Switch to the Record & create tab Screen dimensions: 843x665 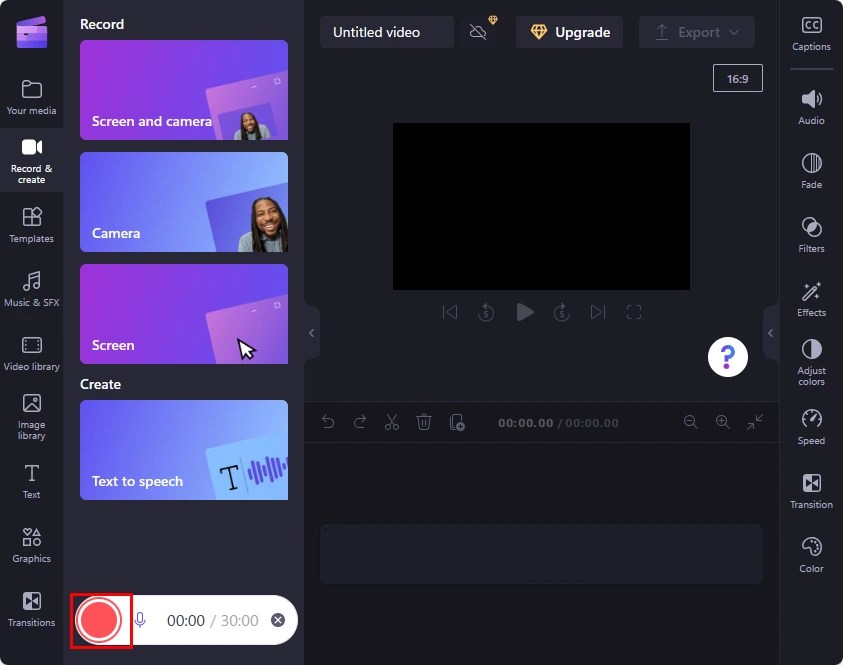31,160
